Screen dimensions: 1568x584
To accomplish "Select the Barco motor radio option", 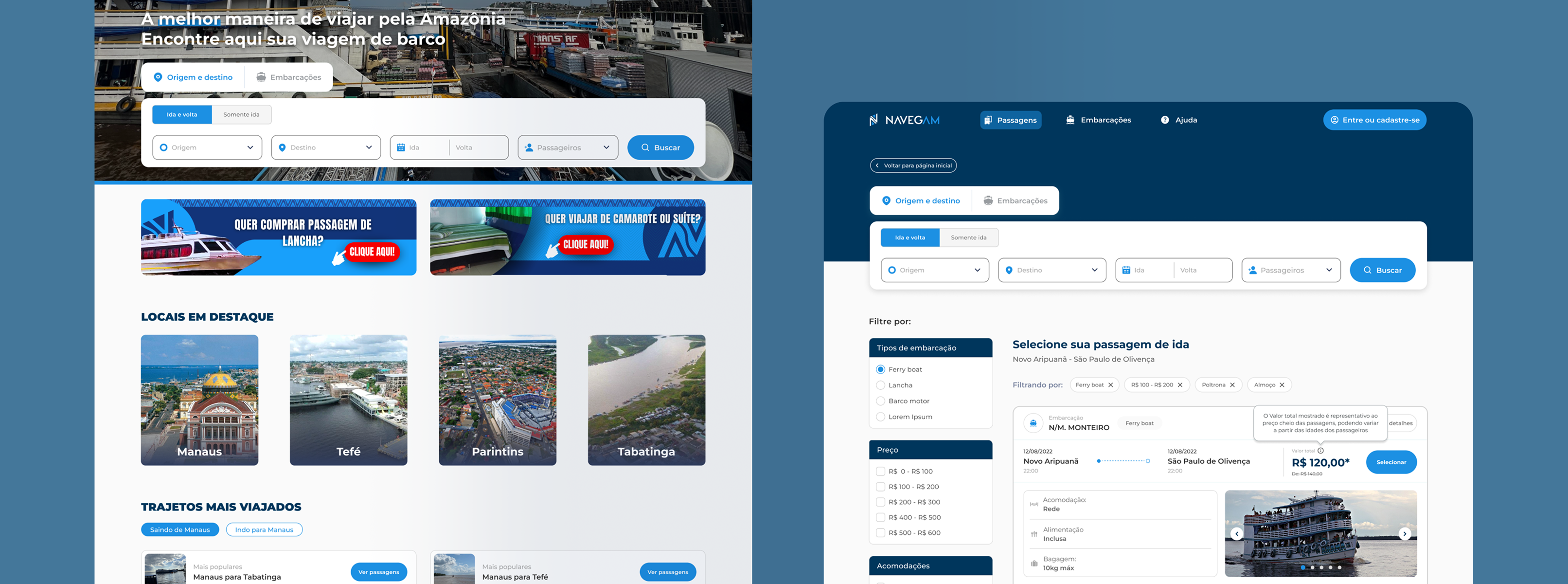I will [880, 401].
